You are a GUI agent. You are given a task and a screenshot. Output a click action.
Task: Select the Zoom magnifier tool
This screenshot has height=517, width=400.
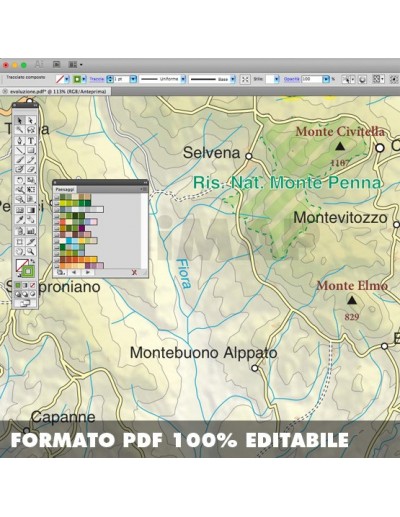pyautogui.click(x=30, y=251)
